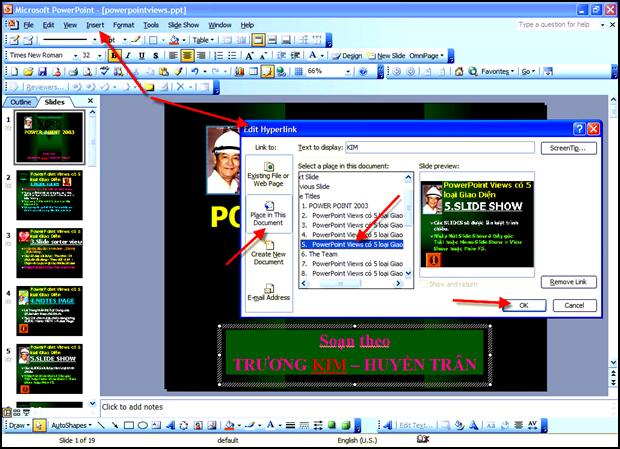Expand the Go dropdown
The height and width of the screenshot is (449, 620).
click(528, 72)
